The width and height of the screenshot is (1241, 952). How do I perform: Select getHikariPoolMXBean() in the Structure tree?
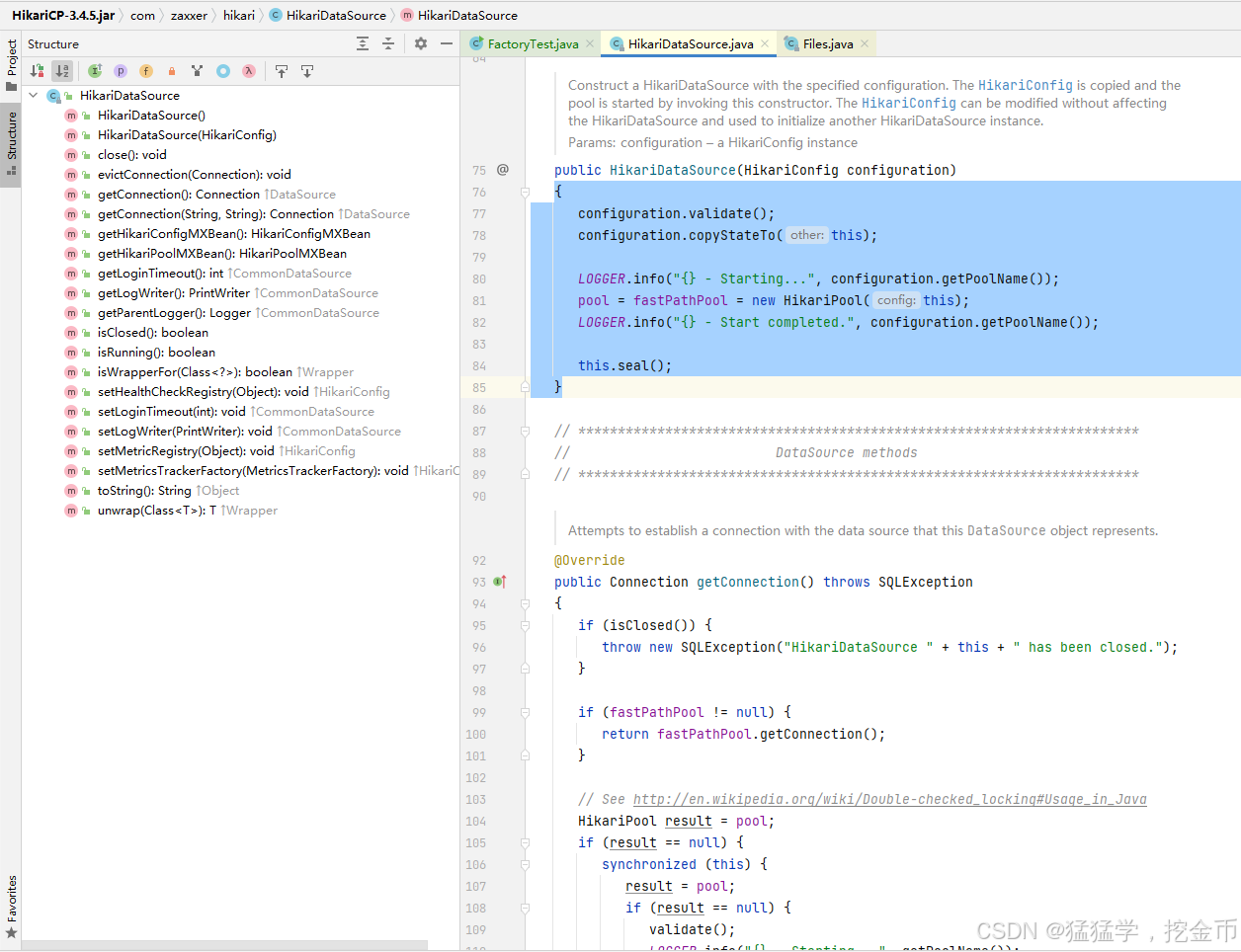pyautogui.click(x=222, y=254)
